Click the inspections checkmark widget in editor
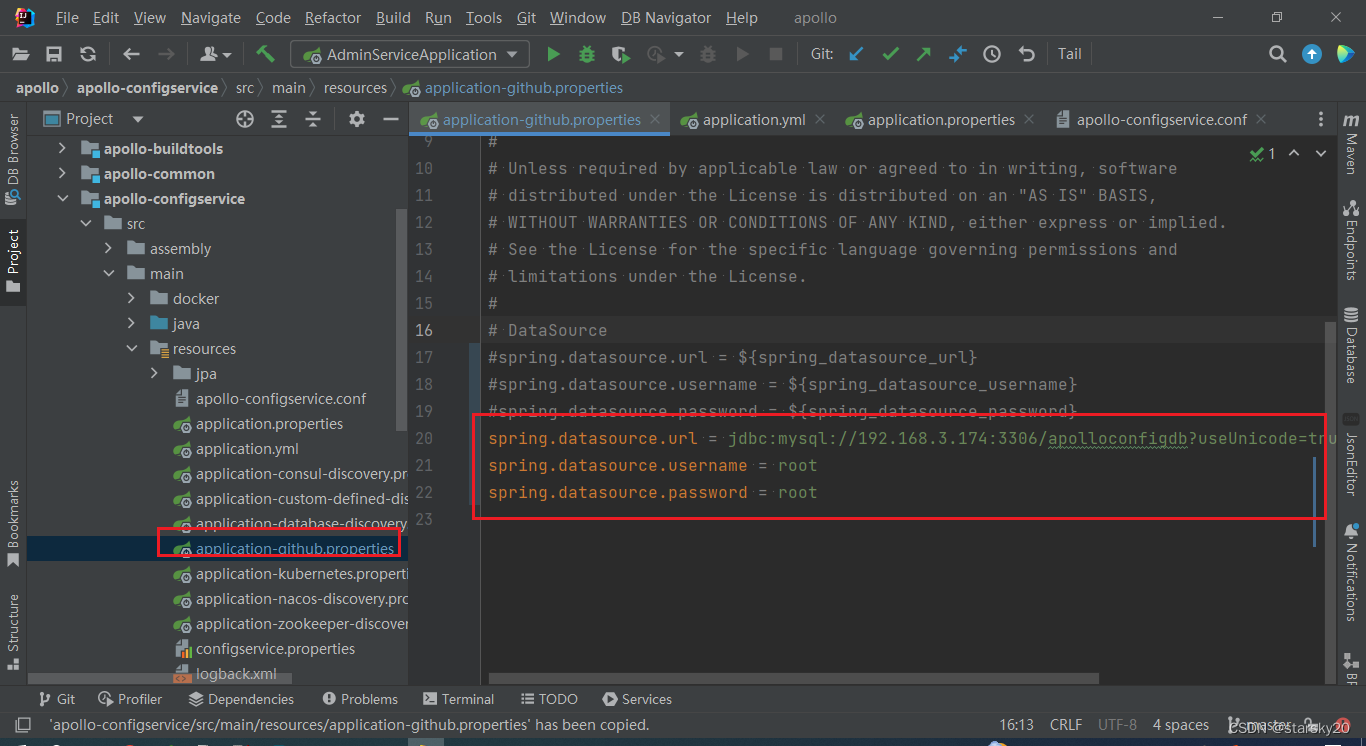This screenshot has width=1366, height=746. (1263, 154)
